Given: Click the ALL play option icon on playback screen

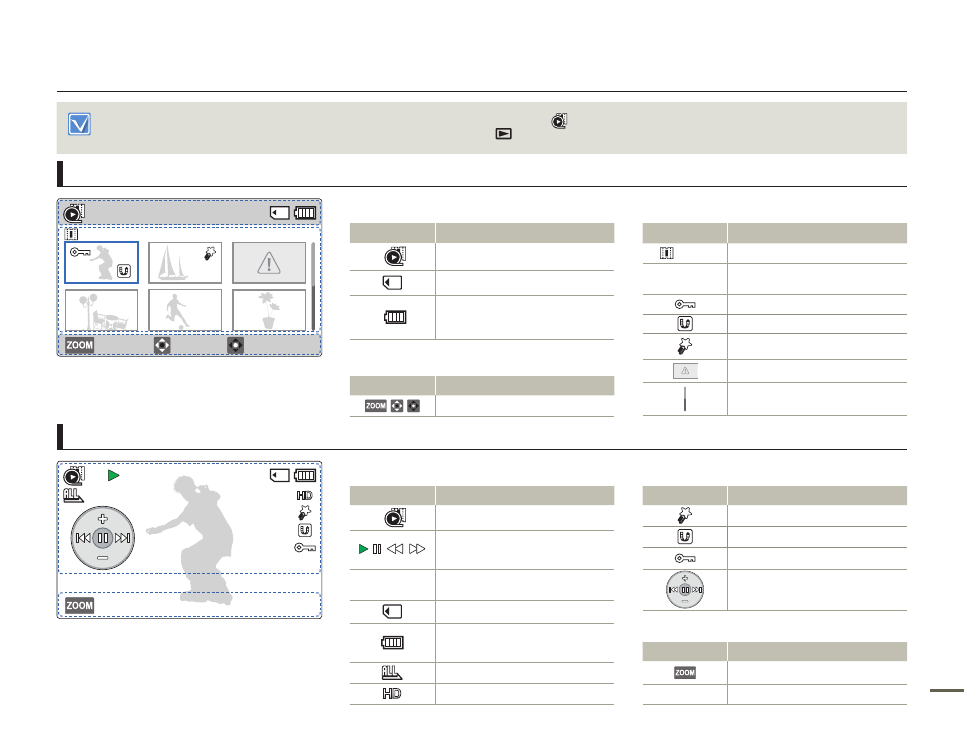Looking at the screenshot, I should pyautogui.click(x=74, y=495).
